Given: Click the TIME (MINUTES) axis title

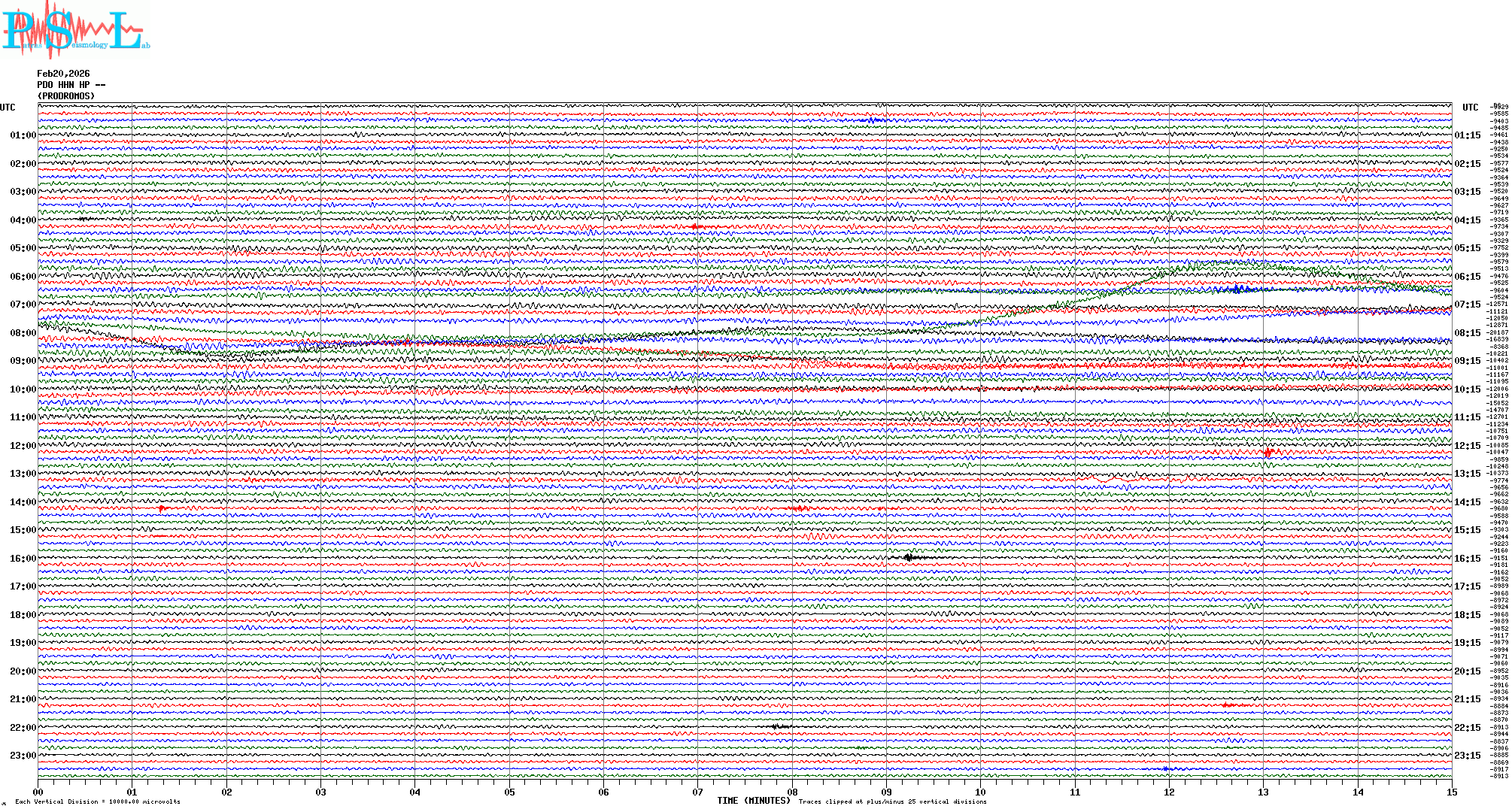Looking at the screenshot, I should pyautogui.click(x=754, y=801).
